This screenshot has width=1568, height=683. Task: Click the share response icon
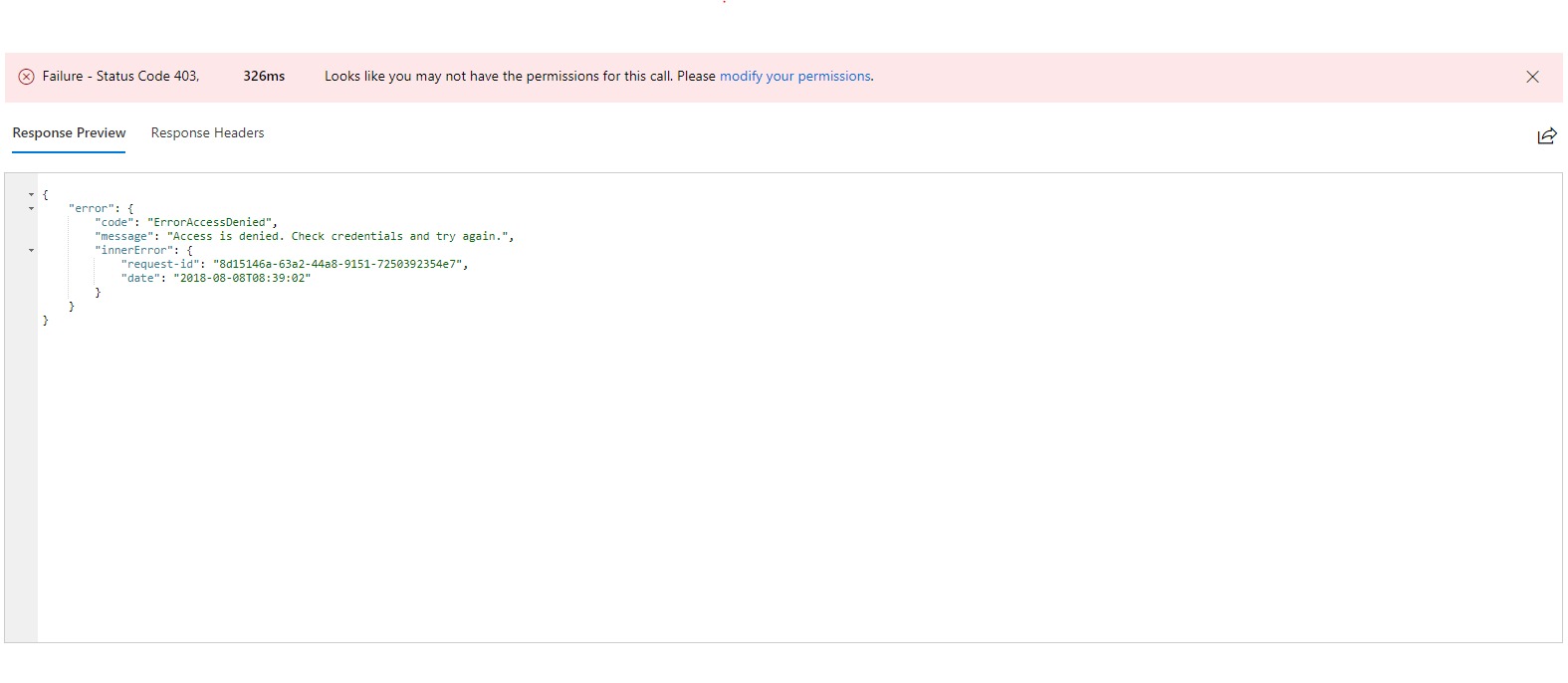[x=1546, y=136]
